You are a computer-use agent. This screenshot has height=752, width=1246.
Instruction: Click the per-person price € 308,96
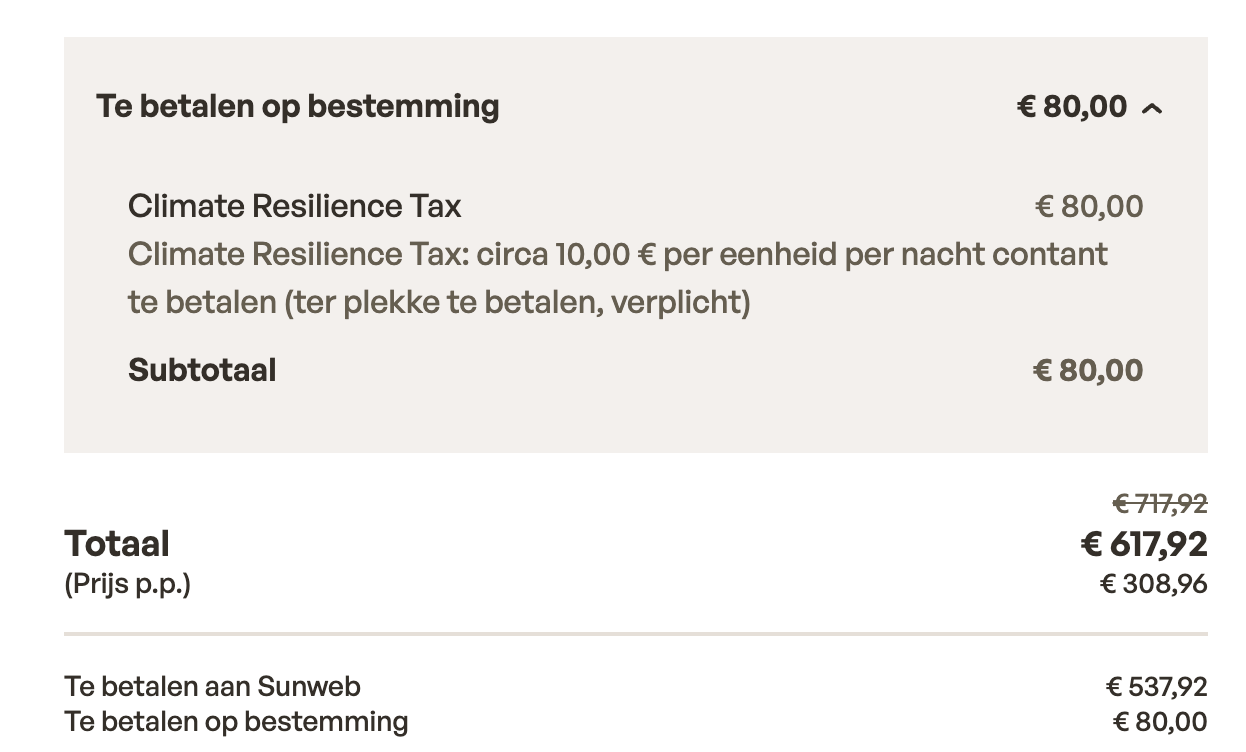pyautogui.click(x=1153, y=583)
